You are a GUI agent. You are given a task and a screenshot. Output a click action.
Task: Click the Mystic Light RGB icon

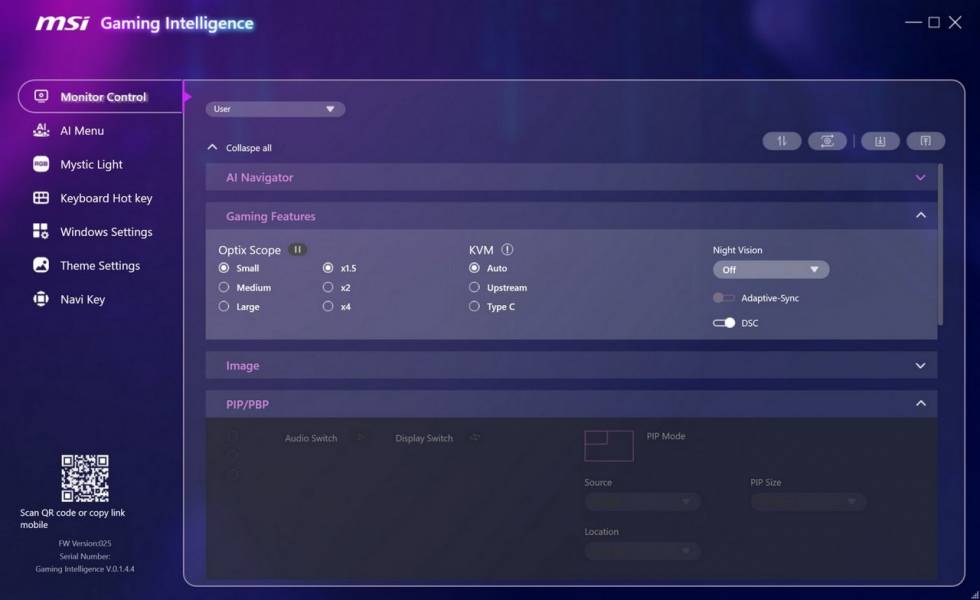pyautogui.click(x=41, y=164)
